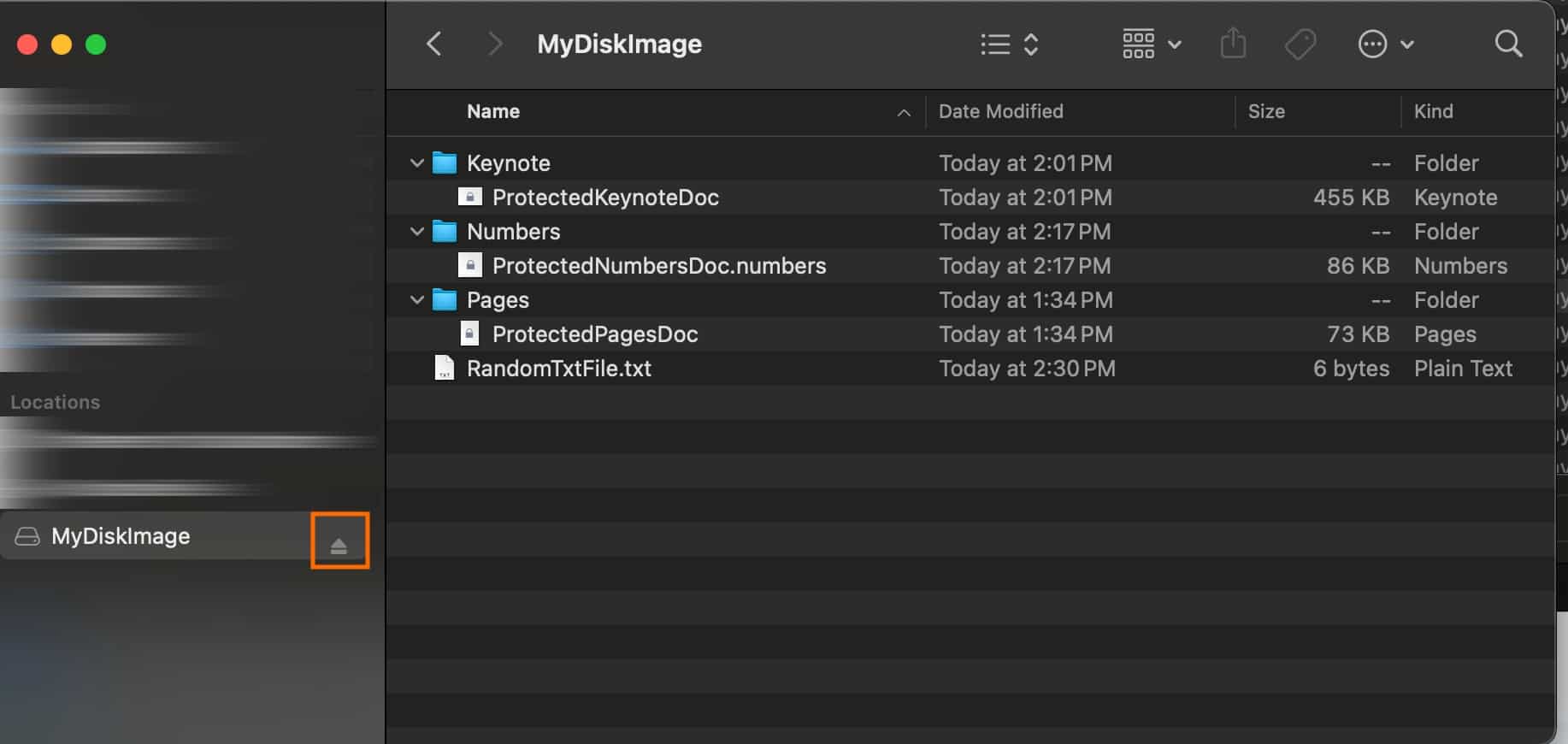Sort by the Name column header
Image resolution: width=1568 pixels, height=744 pixels.
pos(493,111)
